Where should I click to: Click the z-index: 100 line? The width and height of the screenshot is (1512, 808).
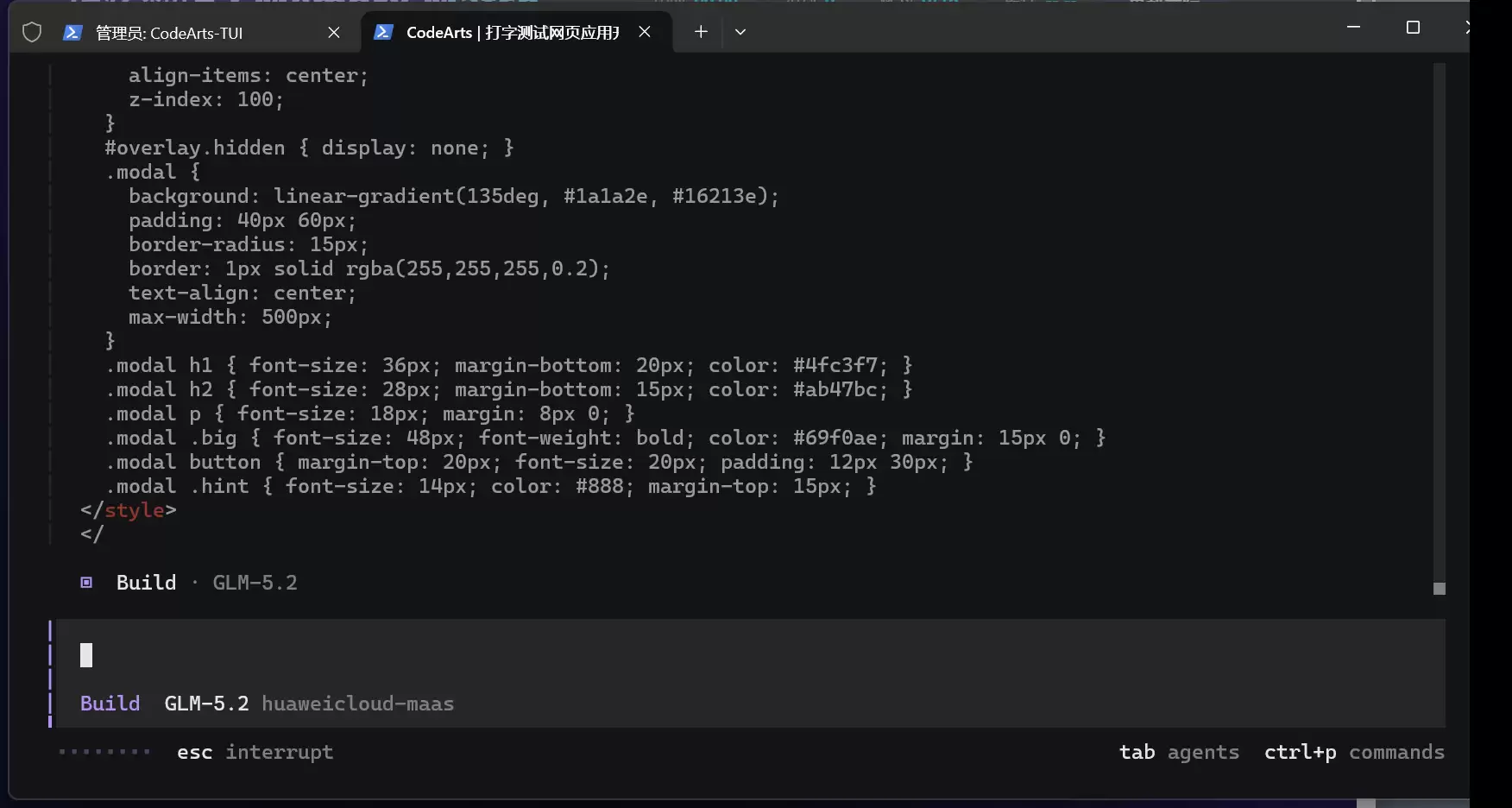(x=206, y=99)
